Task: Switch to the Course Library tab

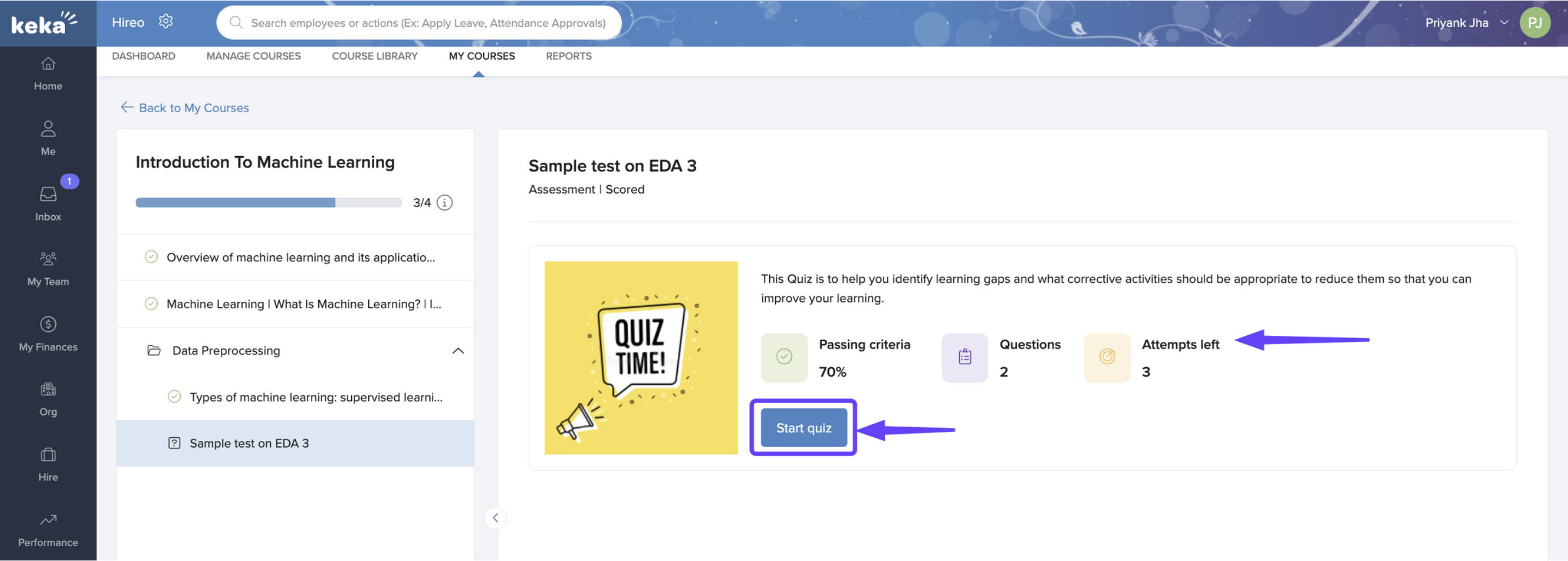Action: coord(374,56)
